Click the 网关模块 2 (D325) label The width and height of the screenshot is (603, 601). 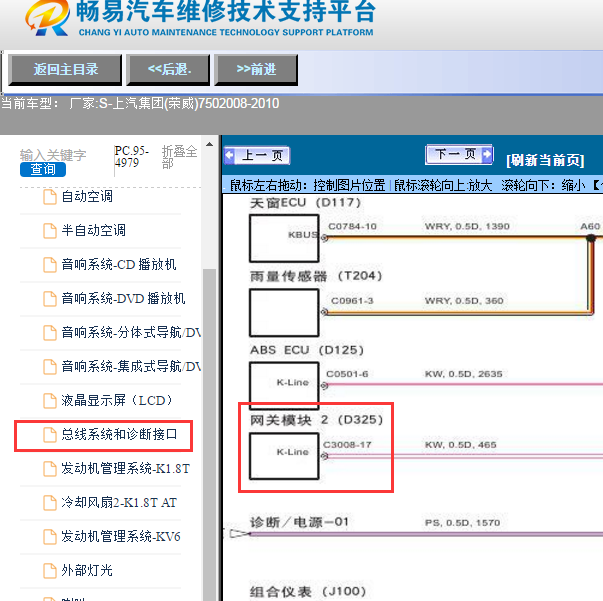pos(316,420)
